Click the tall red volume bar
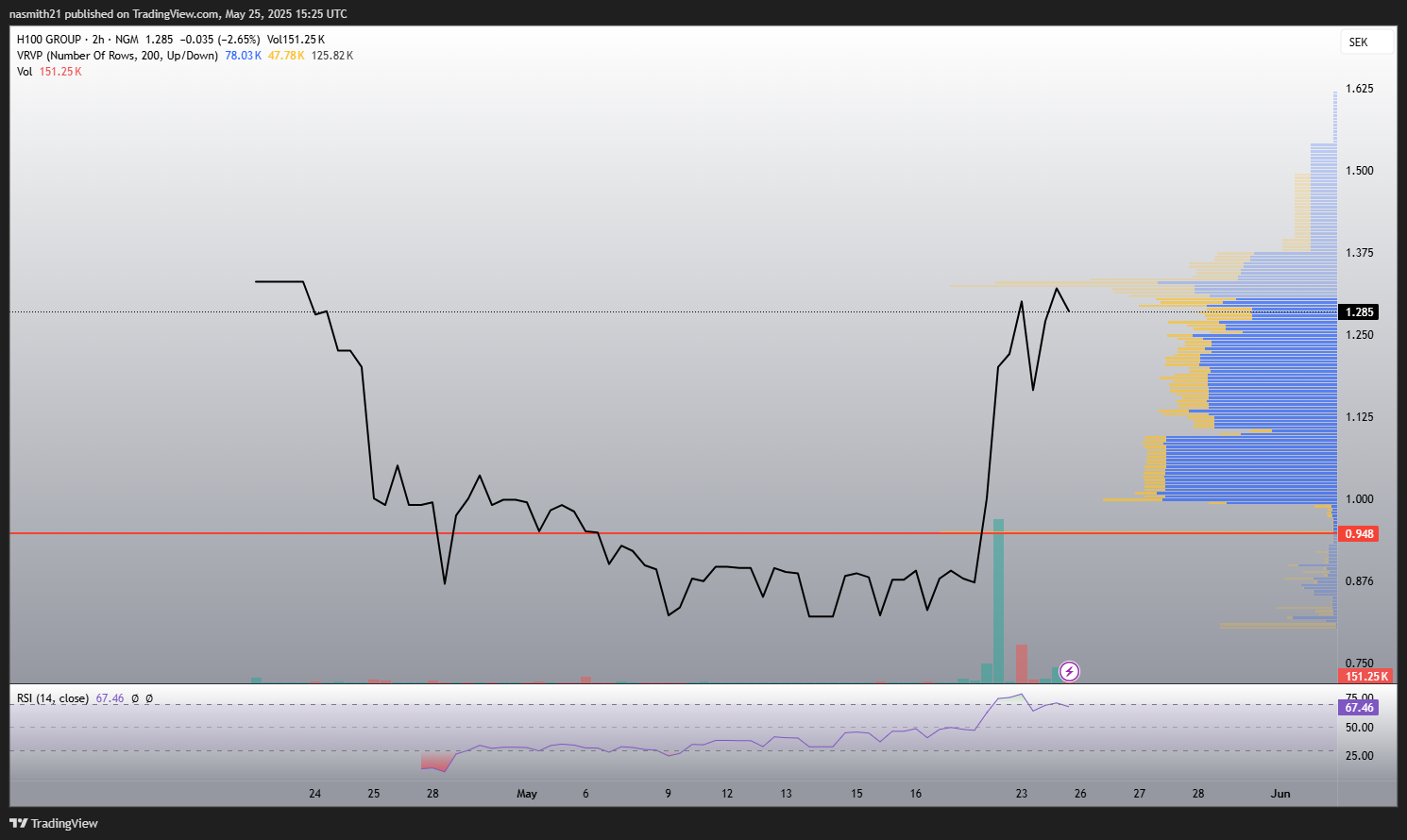 [1021, 664]
